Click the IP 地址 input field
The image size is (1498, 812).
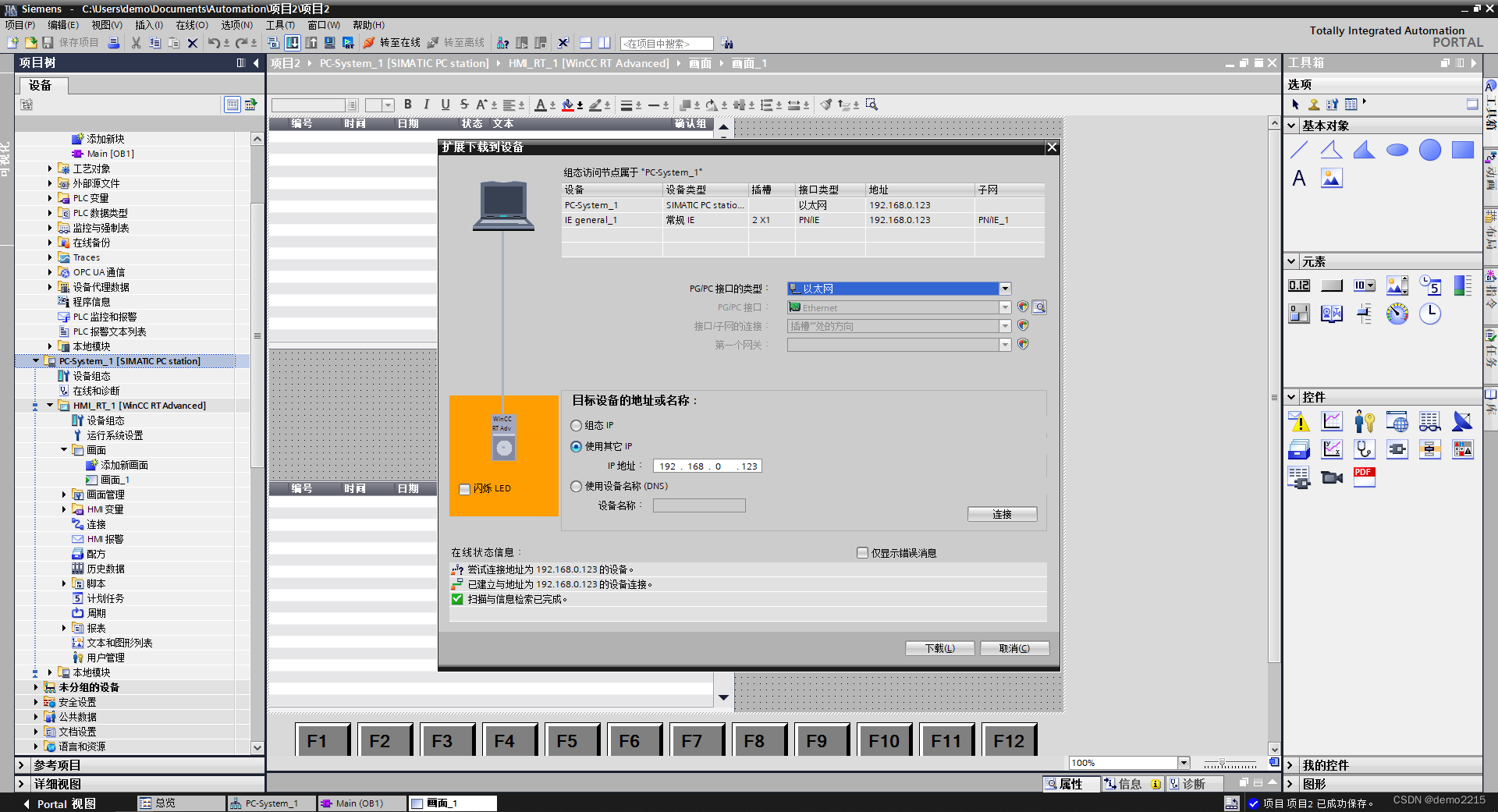tap(707, 466)
